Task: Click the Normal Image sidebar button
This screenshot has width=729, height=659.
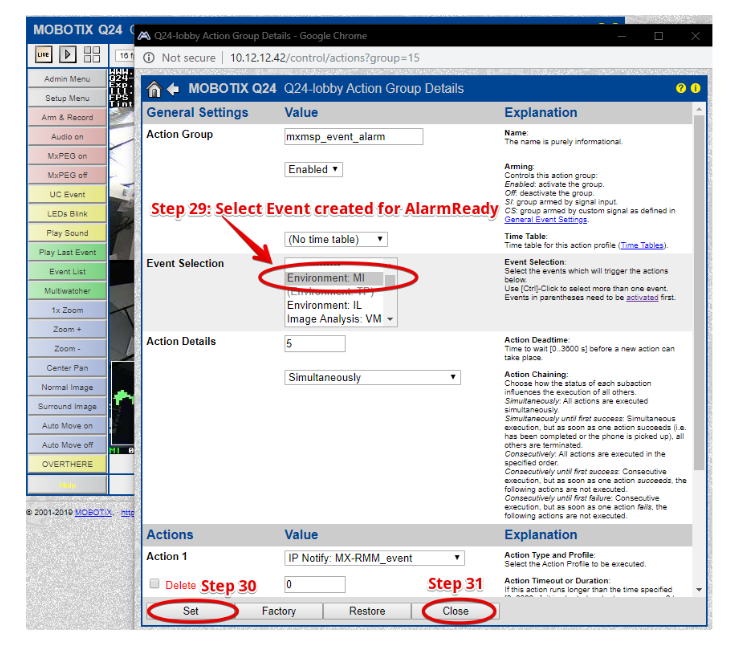Action: coord(67,387)
